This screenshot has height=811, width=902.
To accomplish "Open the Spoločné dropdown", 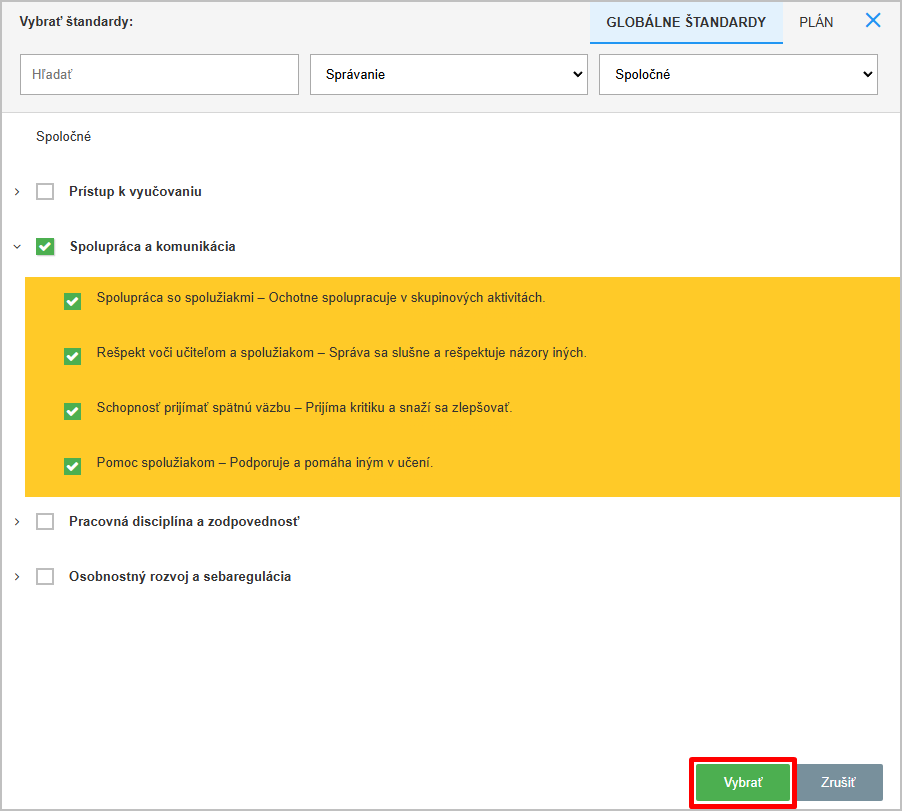I will [x=737, y=75].
